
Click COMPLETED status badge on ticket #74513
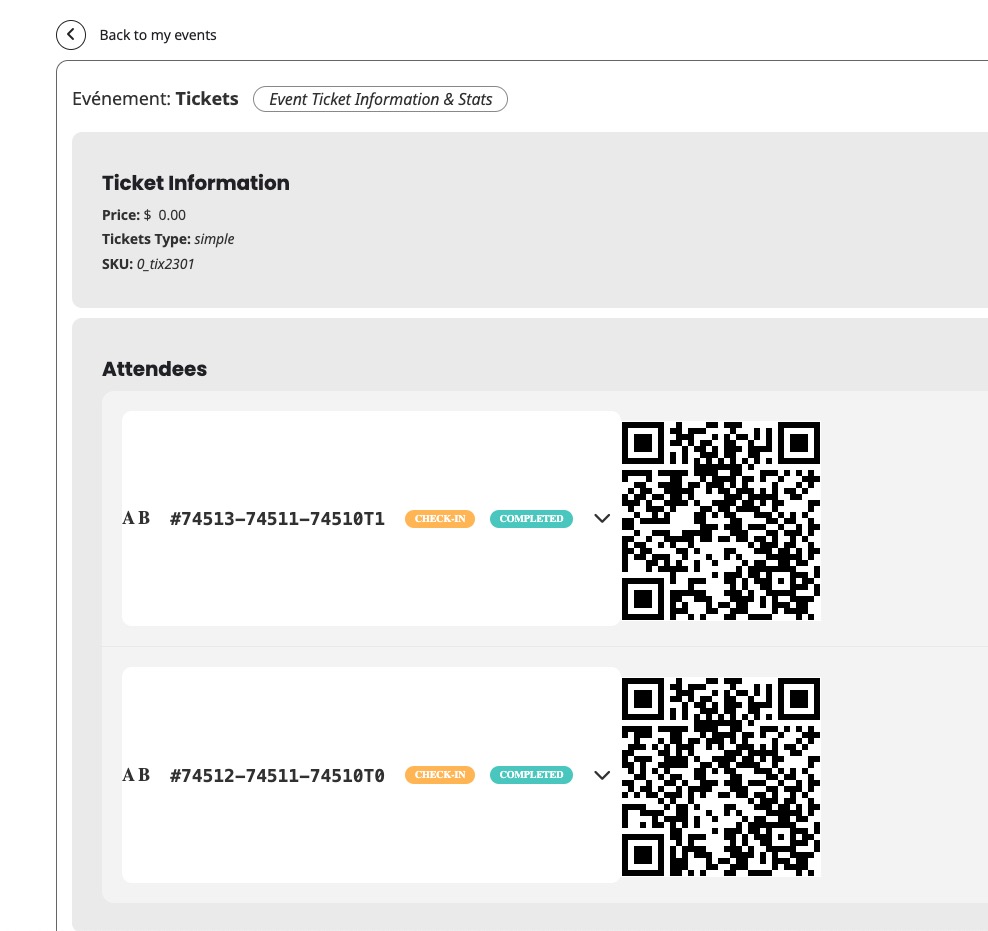[x=531, y=519]
